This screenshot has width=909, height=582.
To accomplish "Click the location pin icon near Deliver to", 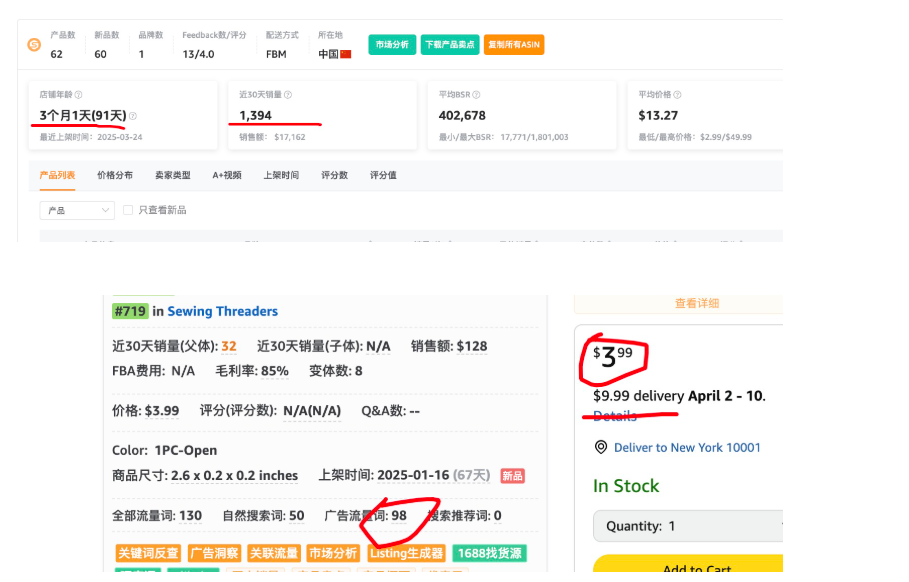I will click(x=601, y=447).
